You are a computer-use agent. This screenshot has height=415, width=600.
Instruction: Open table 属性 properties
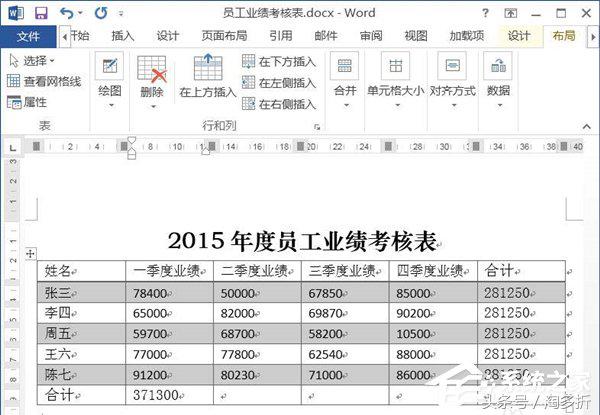[x=27, y=102]
